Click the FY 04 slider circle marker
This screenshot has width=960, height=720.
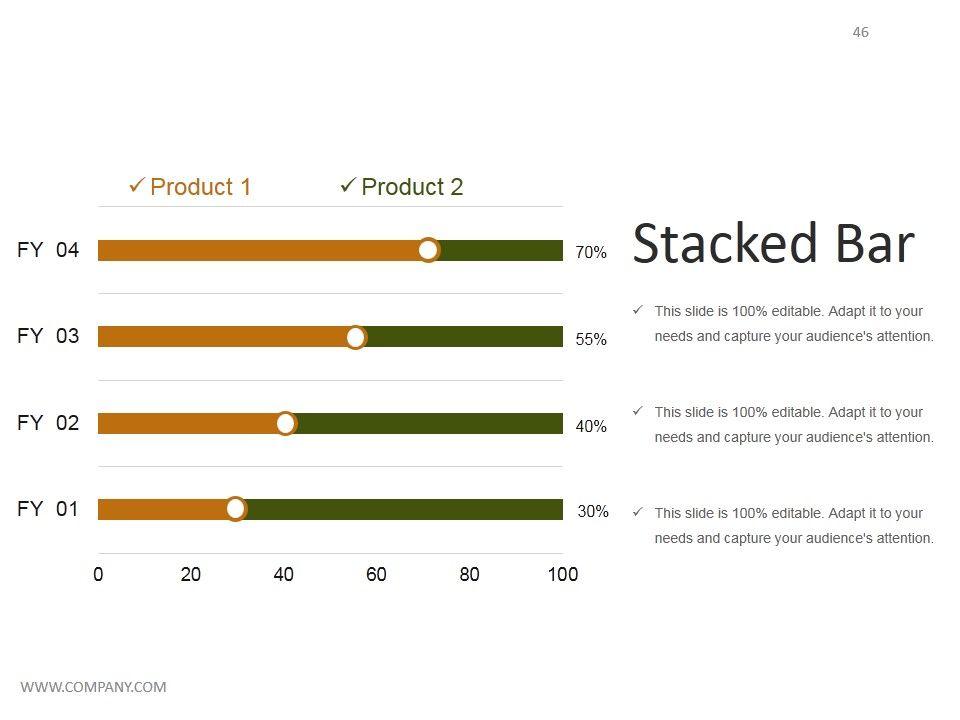click(x=428, y=250)
